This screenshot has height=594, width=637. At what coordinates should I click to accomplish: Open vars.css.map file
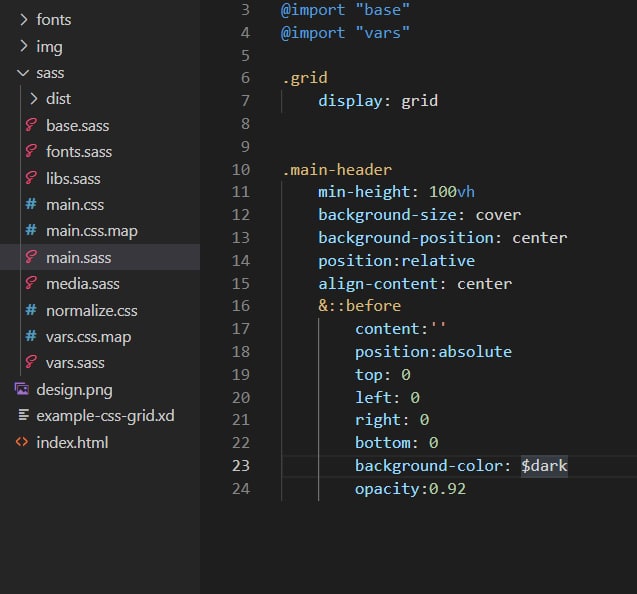pyautogui.click(x=89, y=337)
